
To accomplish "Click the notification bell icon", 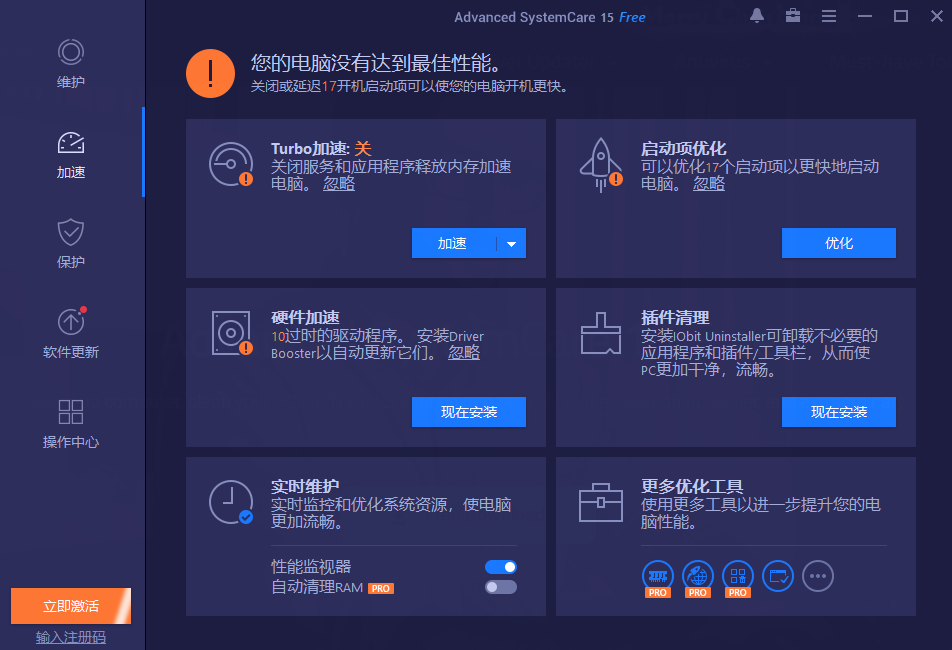I will [756, 16].
